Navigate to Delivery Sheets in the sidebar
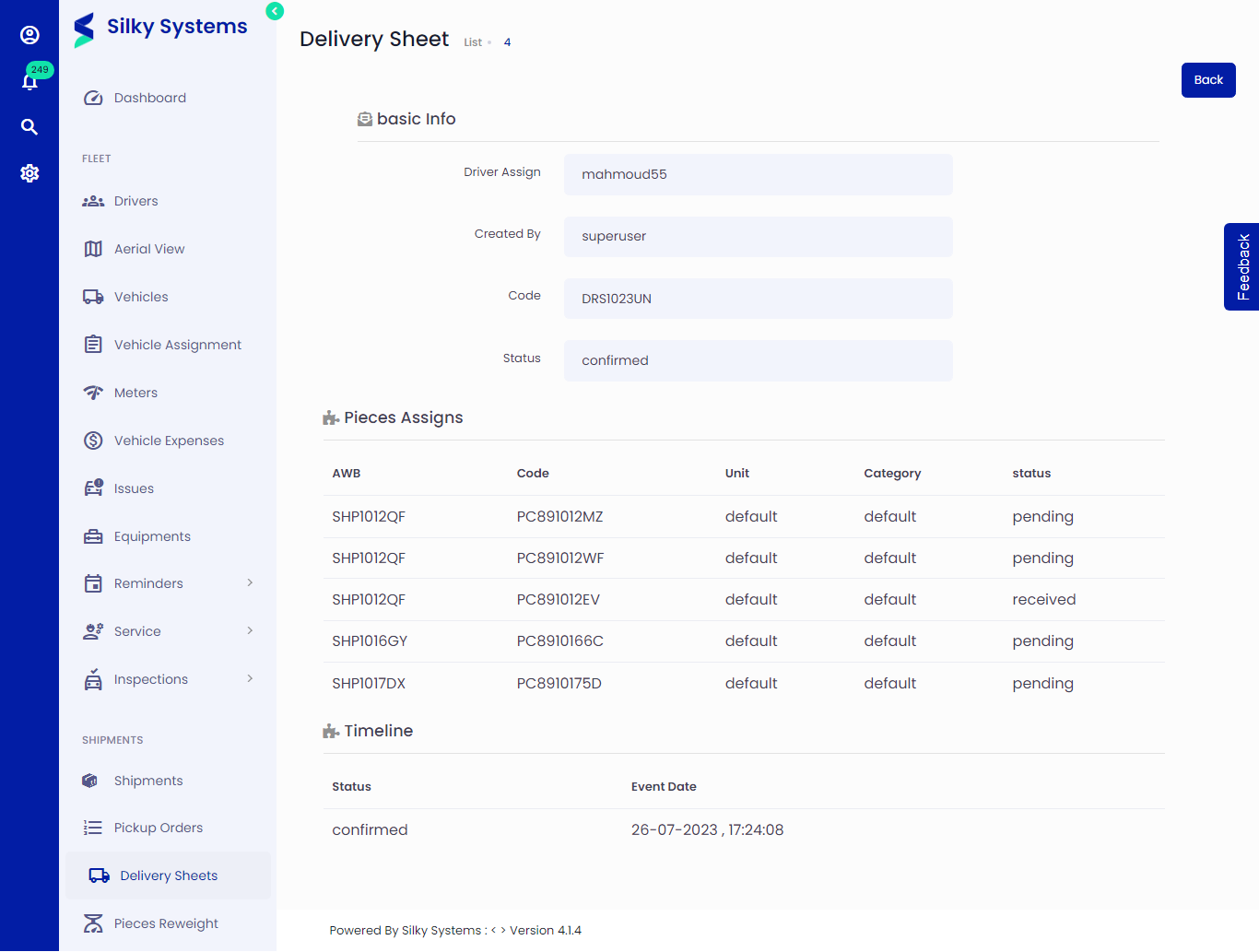The height and width of the screenshot is (952, 1259). point(169,875)
